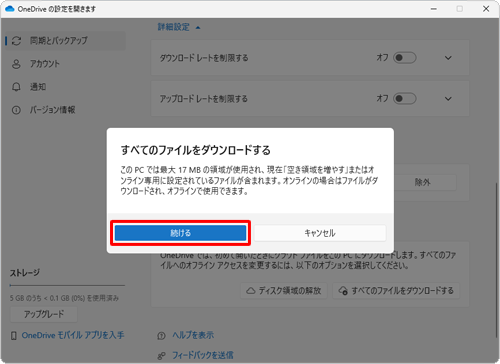Image resolution: width=500 pixels, height=364 pixels.
Task: Click the account person icon
Action: point(16,64)
